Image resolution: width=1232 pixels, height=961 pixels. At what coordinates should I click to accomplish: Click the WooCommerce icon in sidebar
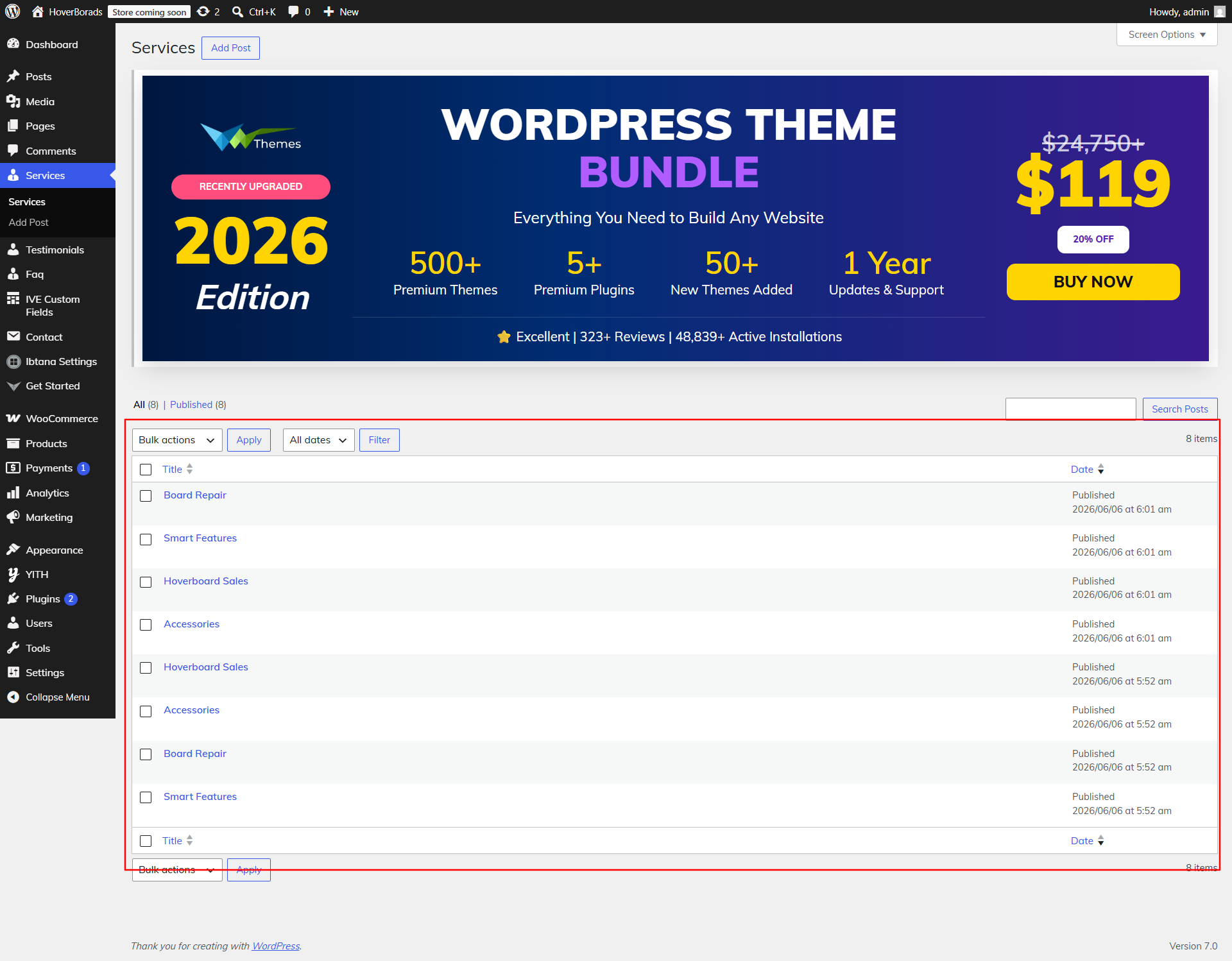coord(13,418)
